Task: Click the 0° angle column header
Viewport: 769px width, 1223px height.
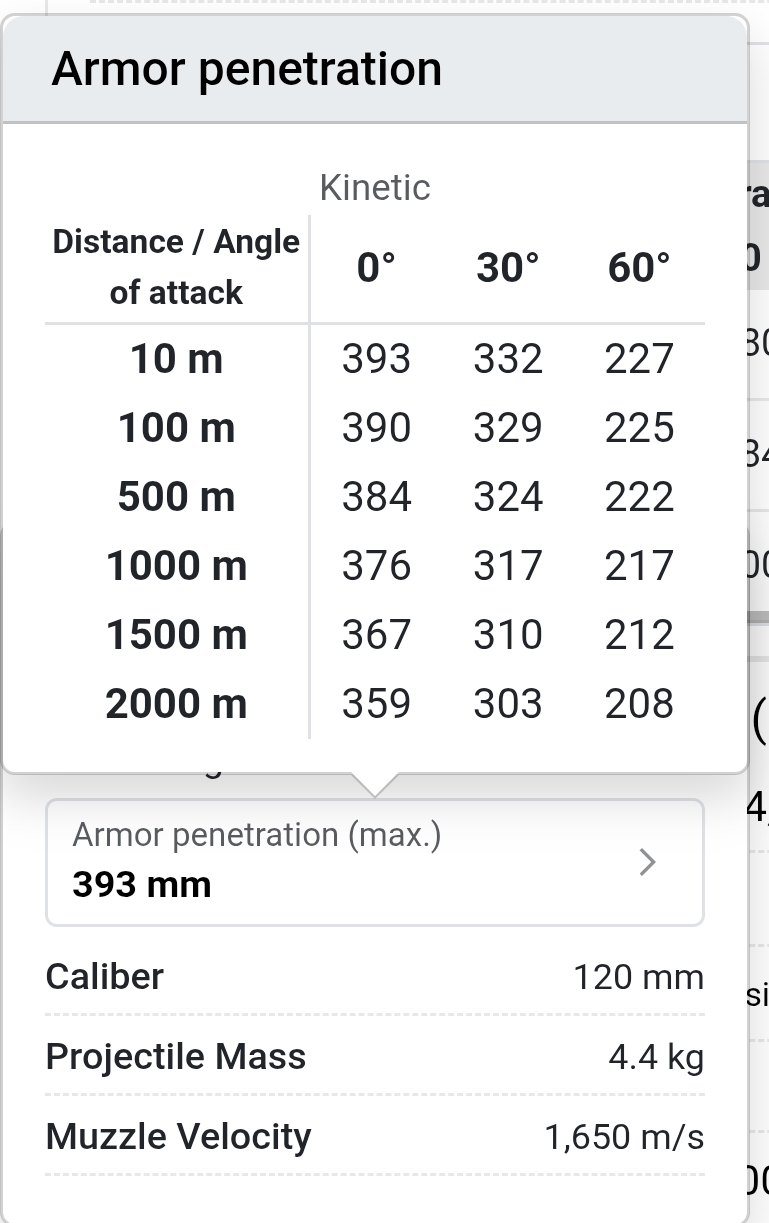Action: (x=376, y=268)
